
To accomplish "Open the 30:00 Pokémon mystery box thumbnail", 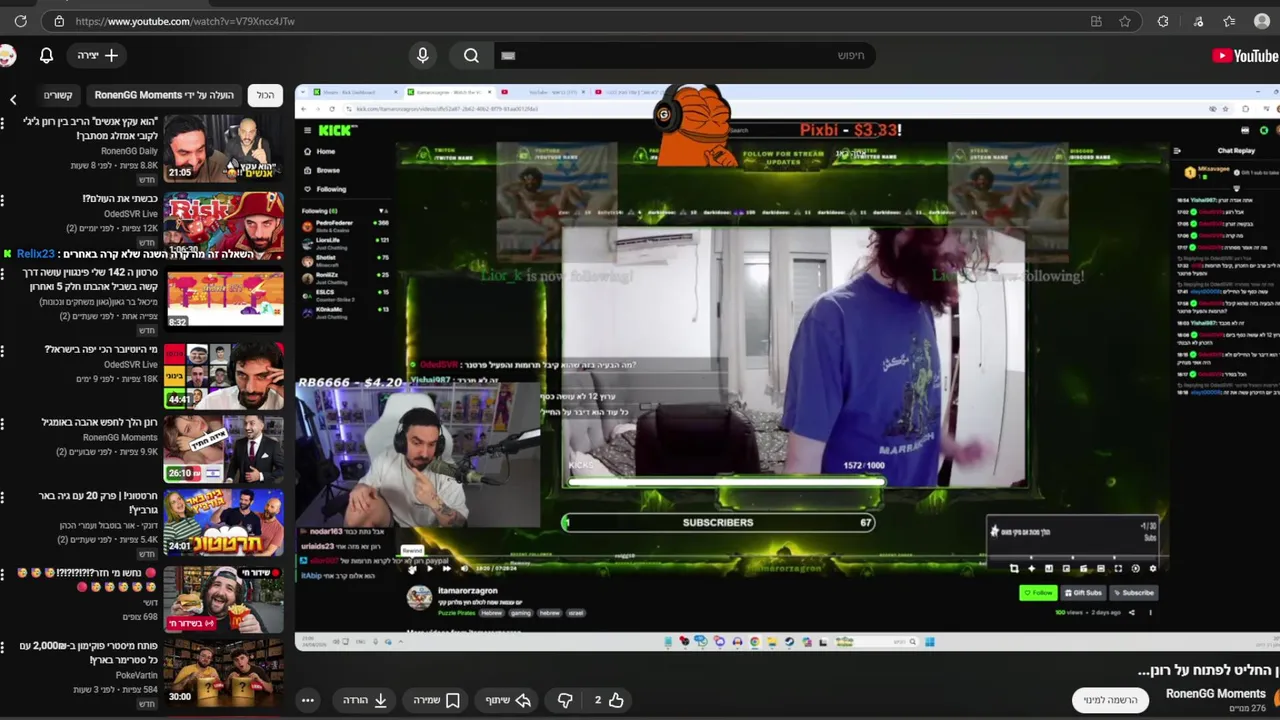I will (x=224, y=672).
